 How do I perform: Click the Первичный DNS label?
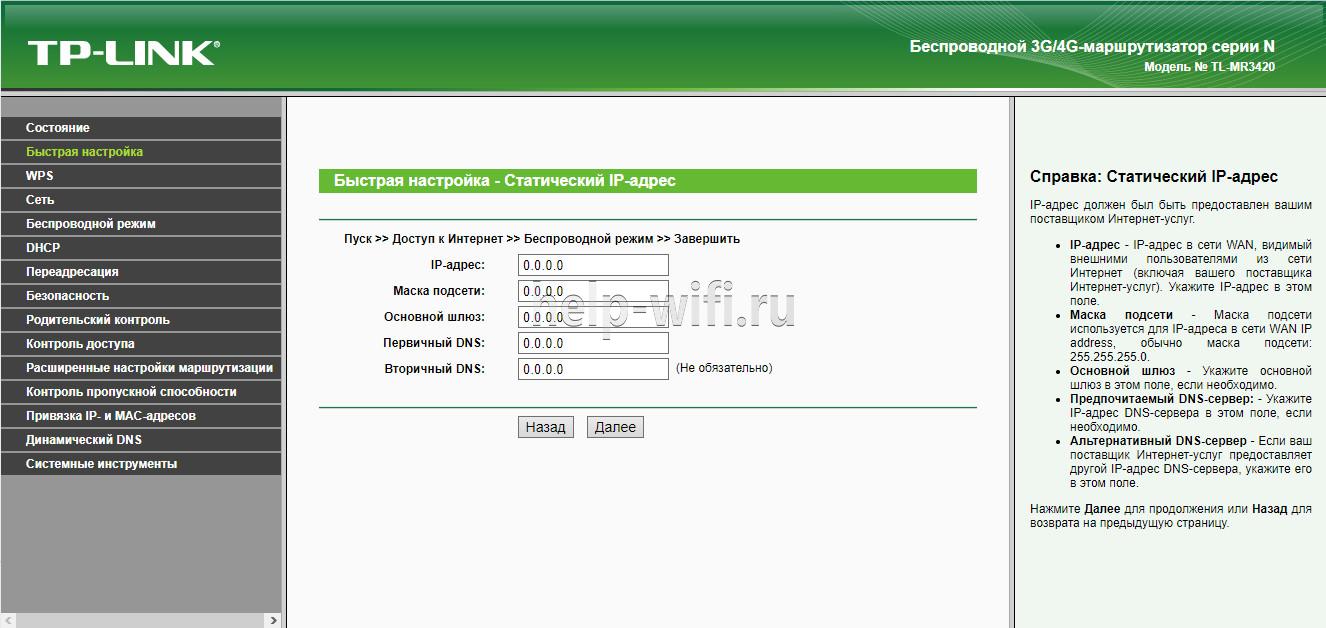434,343
